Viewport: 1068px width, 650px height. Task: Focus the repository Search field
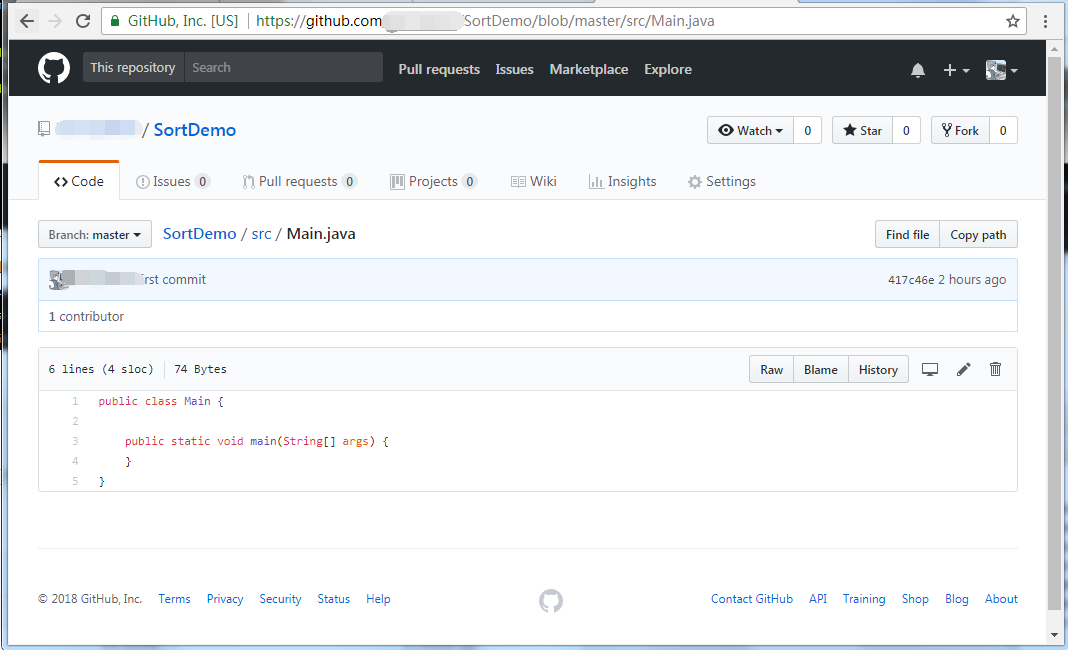283,67
